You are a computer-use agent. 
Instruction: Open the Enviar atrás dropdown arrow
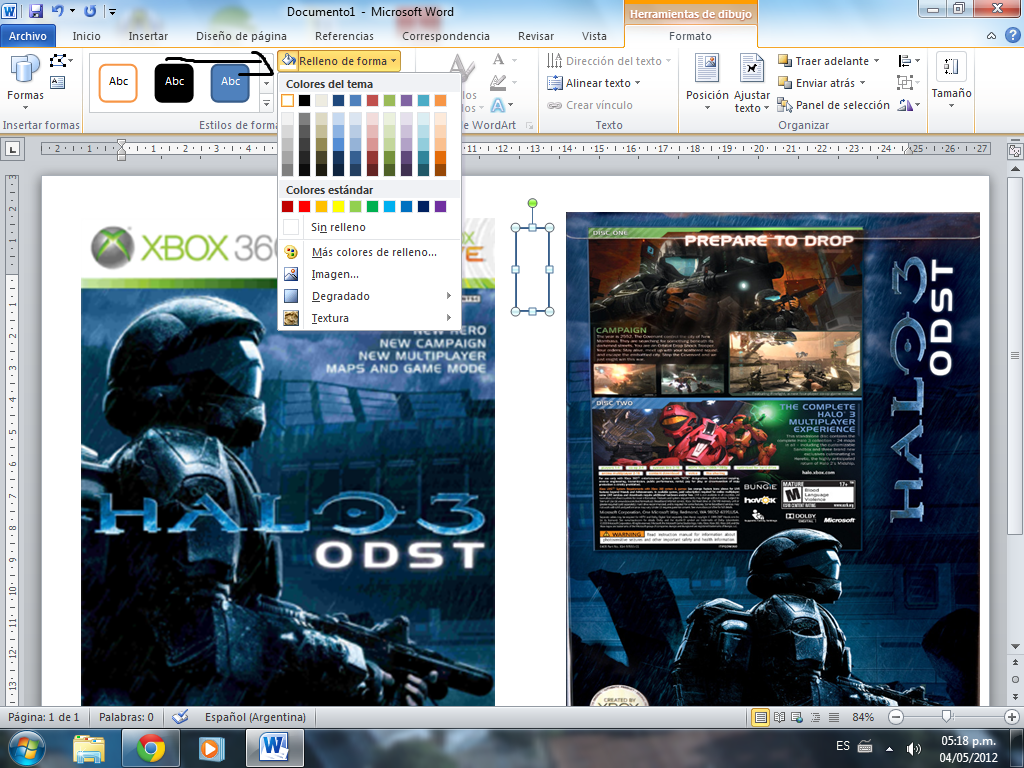tap(863, 83)
